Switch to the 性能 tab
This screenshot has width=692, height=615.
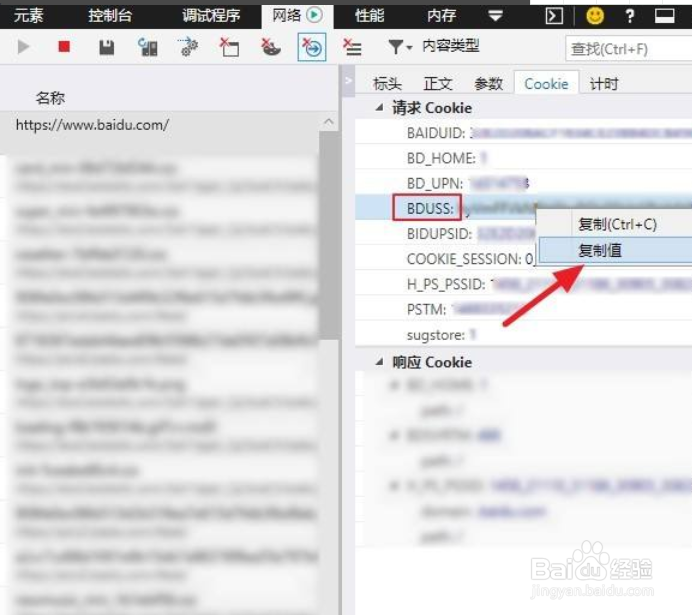(369, 16)
